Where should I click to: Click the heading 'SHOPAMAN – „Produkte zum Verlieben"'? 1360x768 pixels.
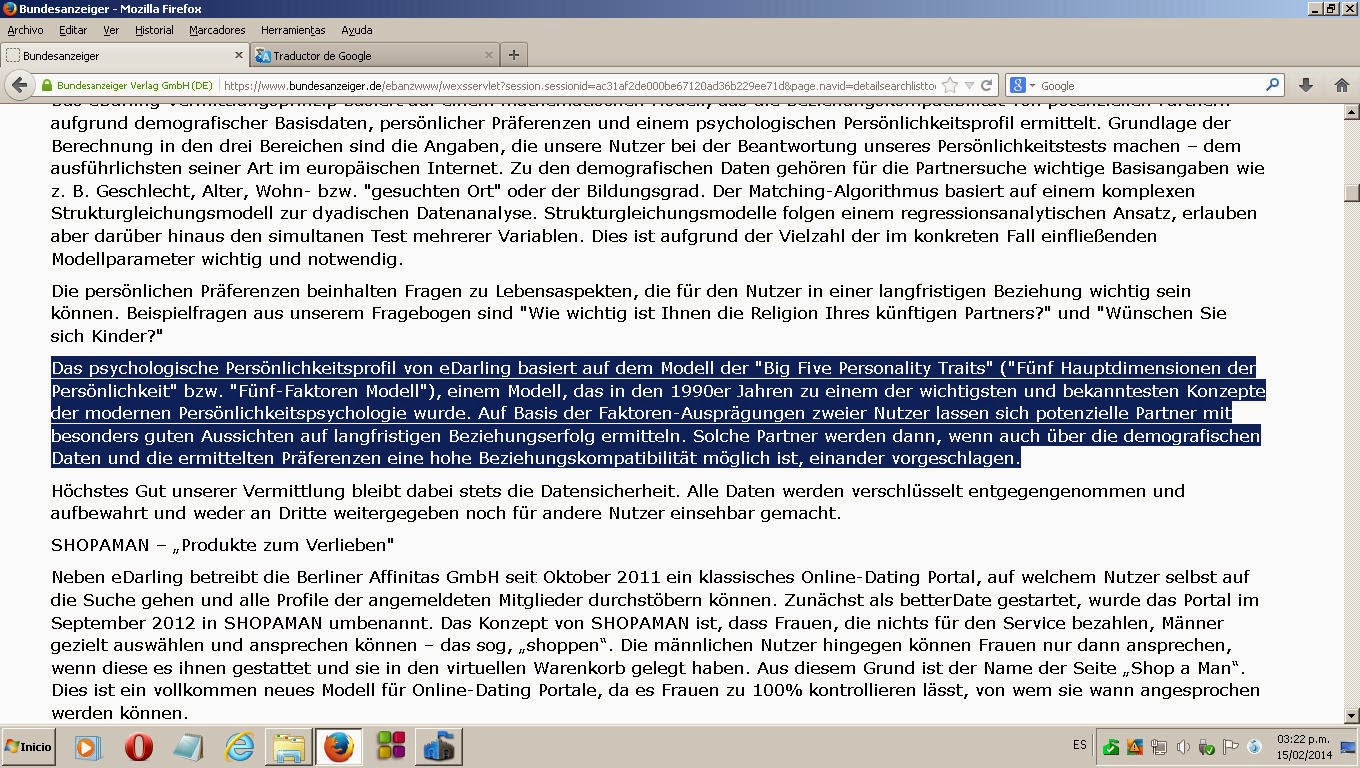(222, 545)
